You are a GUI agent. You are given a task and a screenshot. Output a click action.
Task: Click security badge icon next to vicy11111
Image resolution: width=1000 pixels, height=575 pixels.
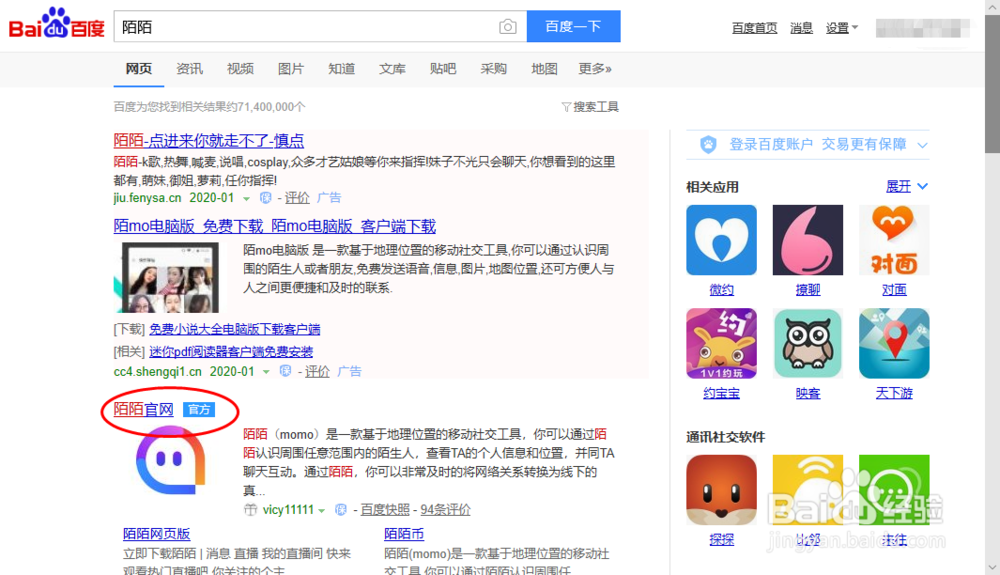pos(341,509)
